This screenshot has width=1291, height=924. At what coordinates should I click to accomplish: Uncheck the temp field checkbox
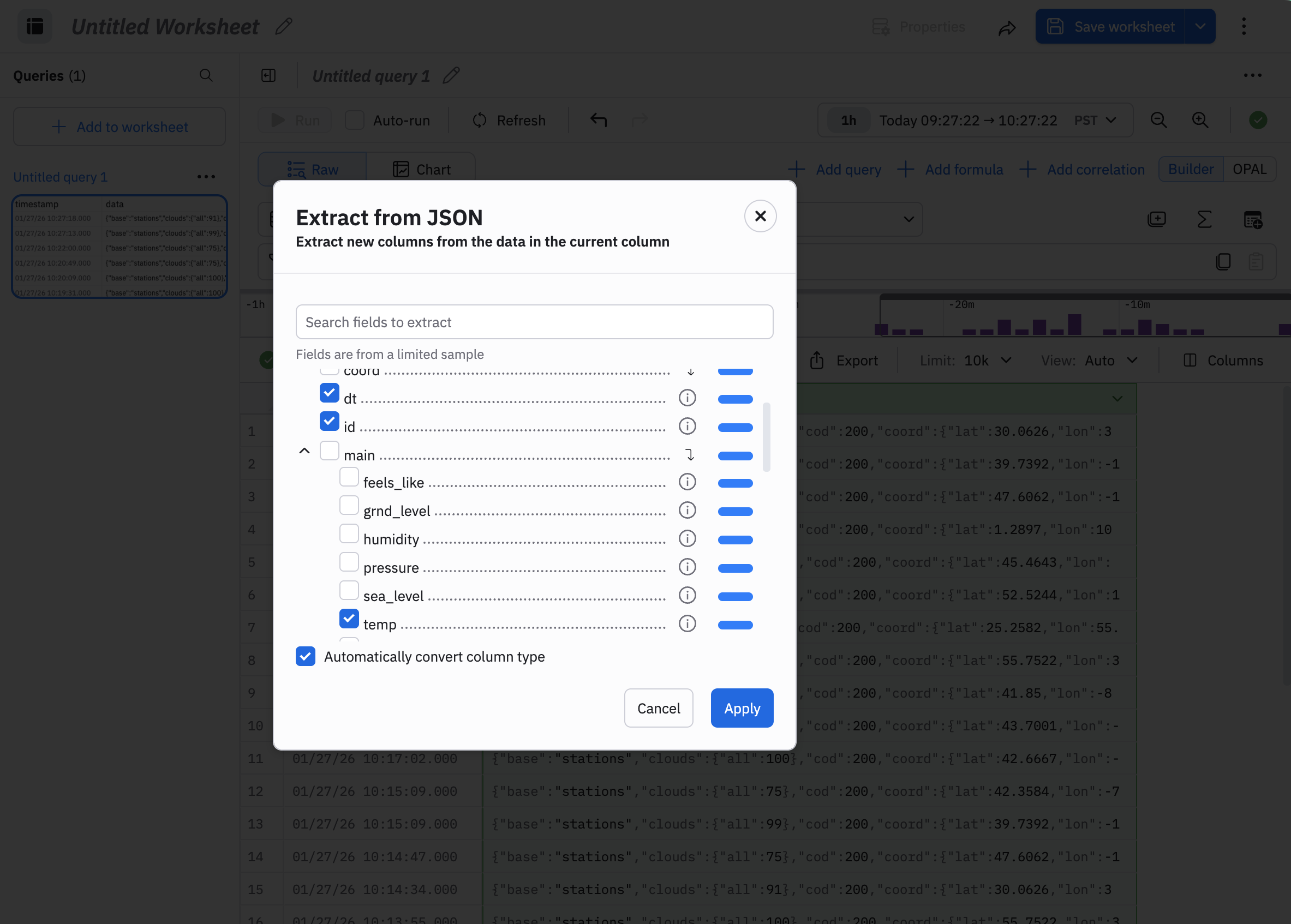click(x=349, y=619)
